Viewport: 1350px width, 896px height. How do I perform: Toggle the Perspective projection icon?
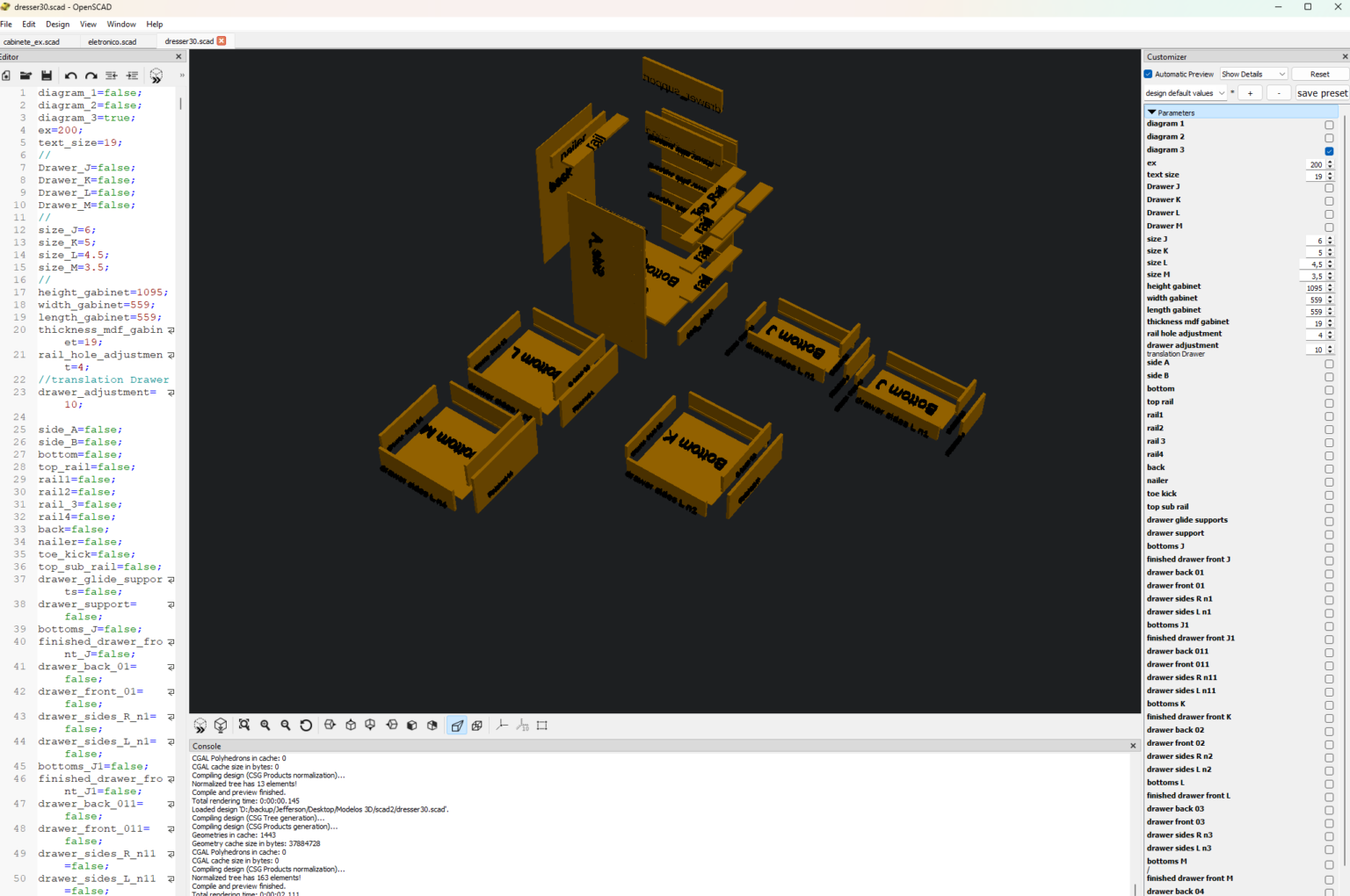457,726
